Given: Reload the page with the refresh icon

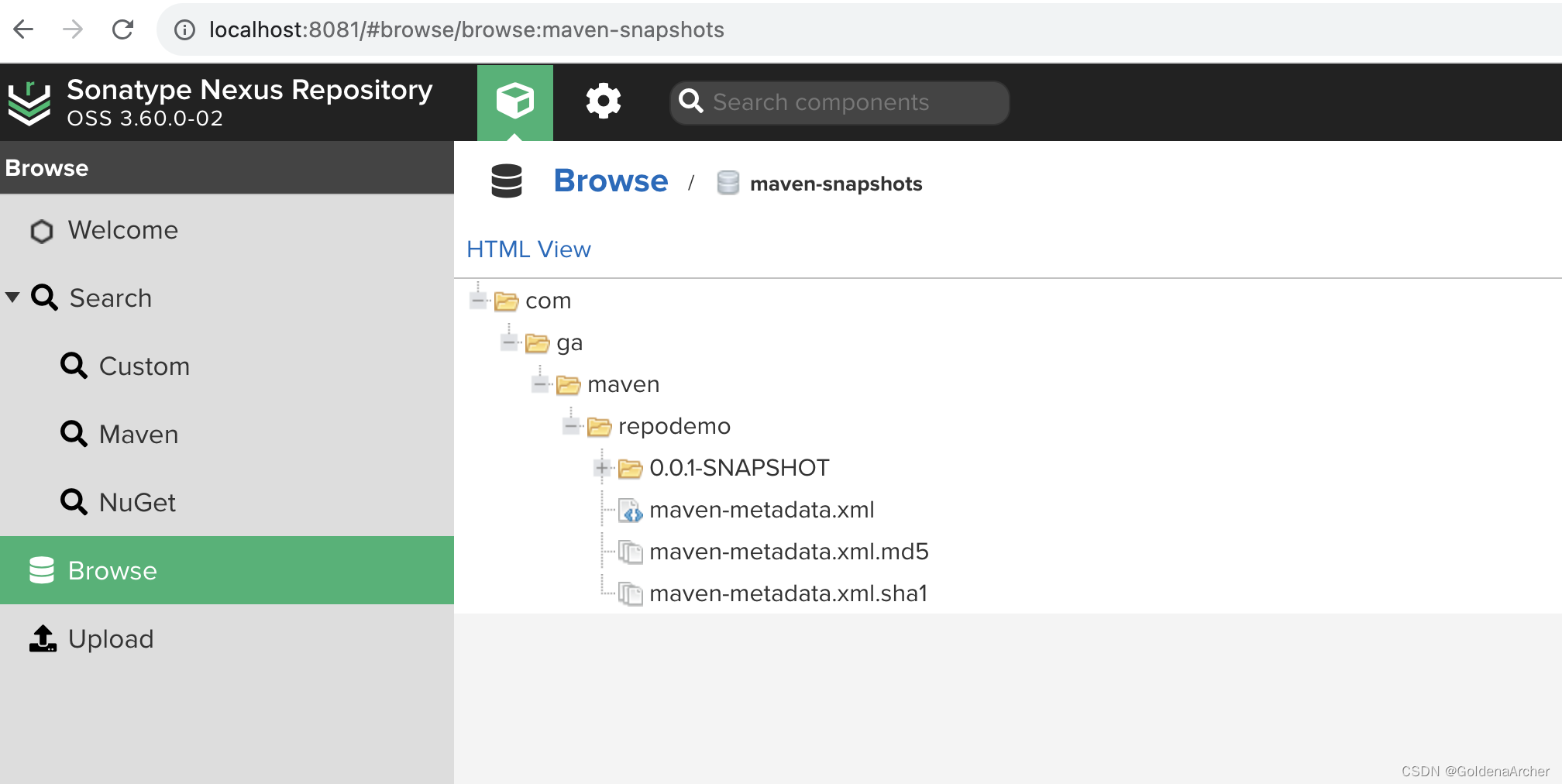Looking at the screenshot, I should [x=122, y=29].
